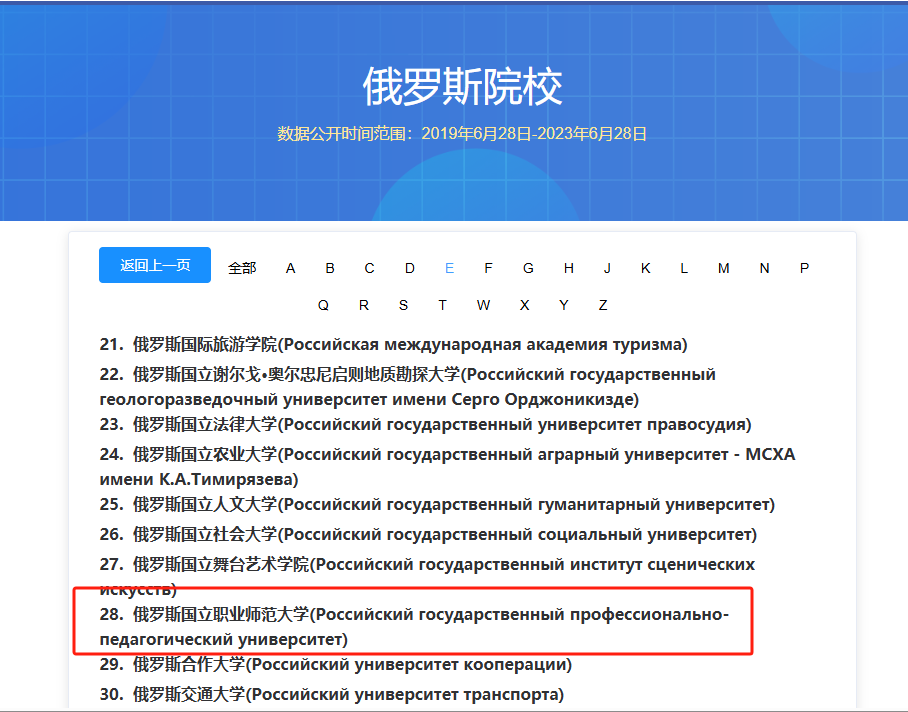Select the letter S filter
Screen dimensions: 908x712
(403, 305)
